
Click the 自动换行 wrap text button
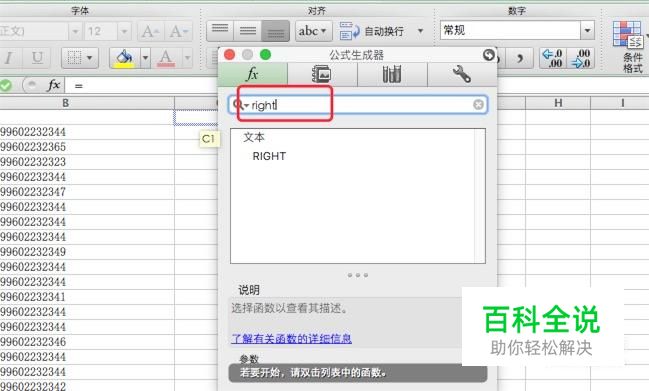371,31
